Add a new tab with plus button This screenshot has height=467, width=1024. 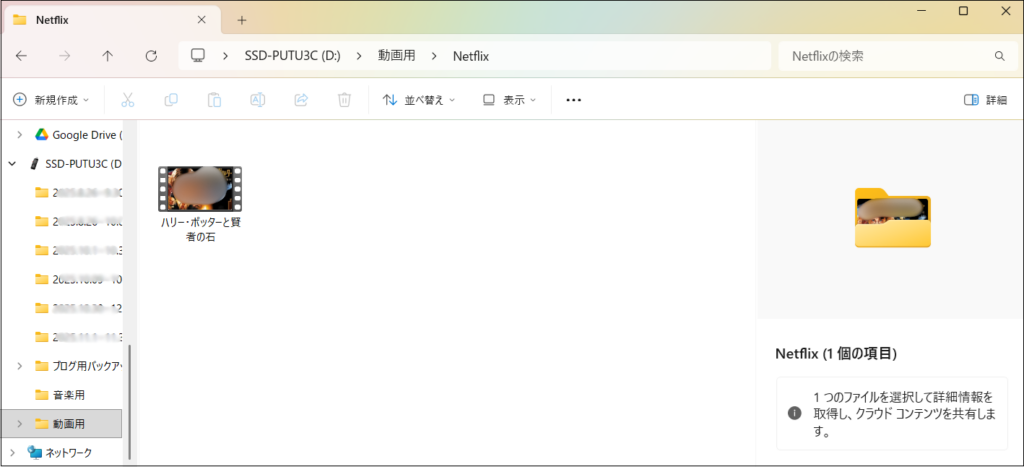(242, 20)
